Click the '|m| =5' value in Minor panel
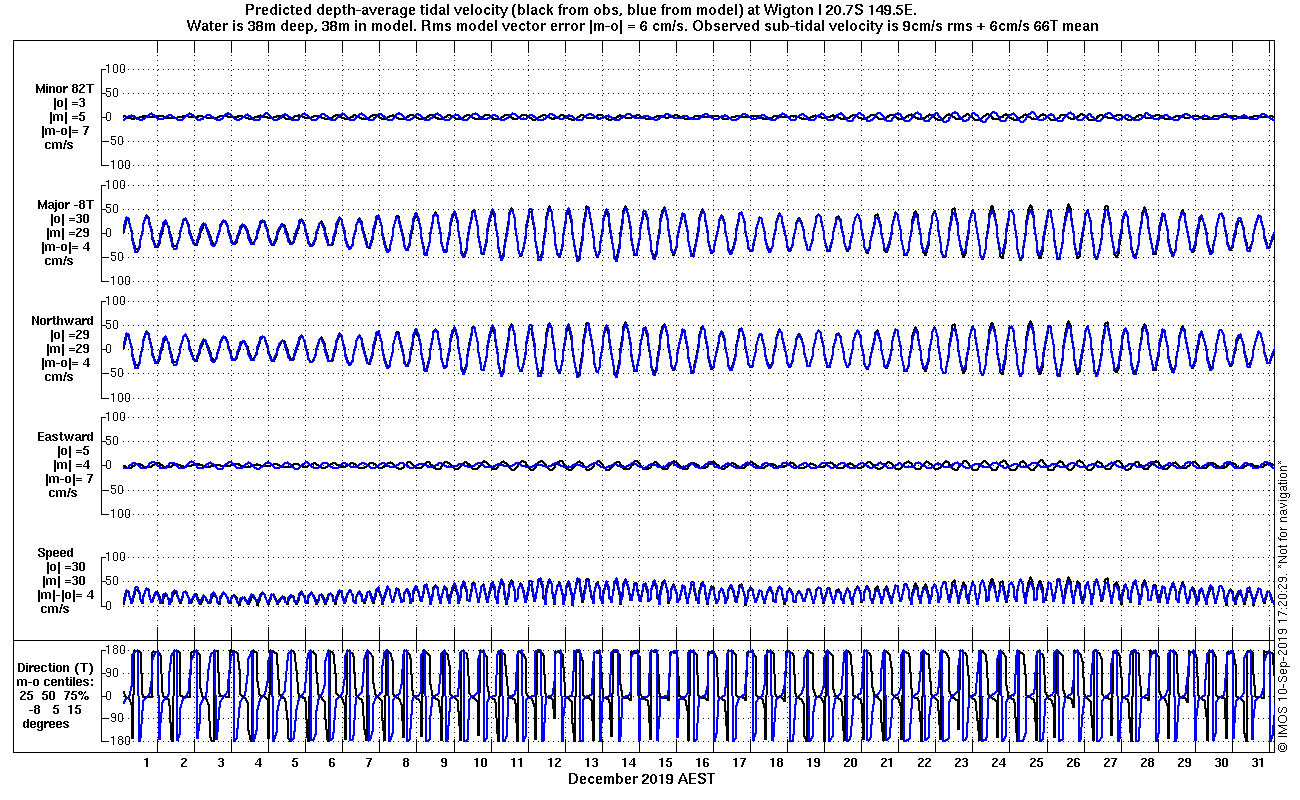Screen dimensions: 1300x800 pyautogui.click(x=70, y=117)
